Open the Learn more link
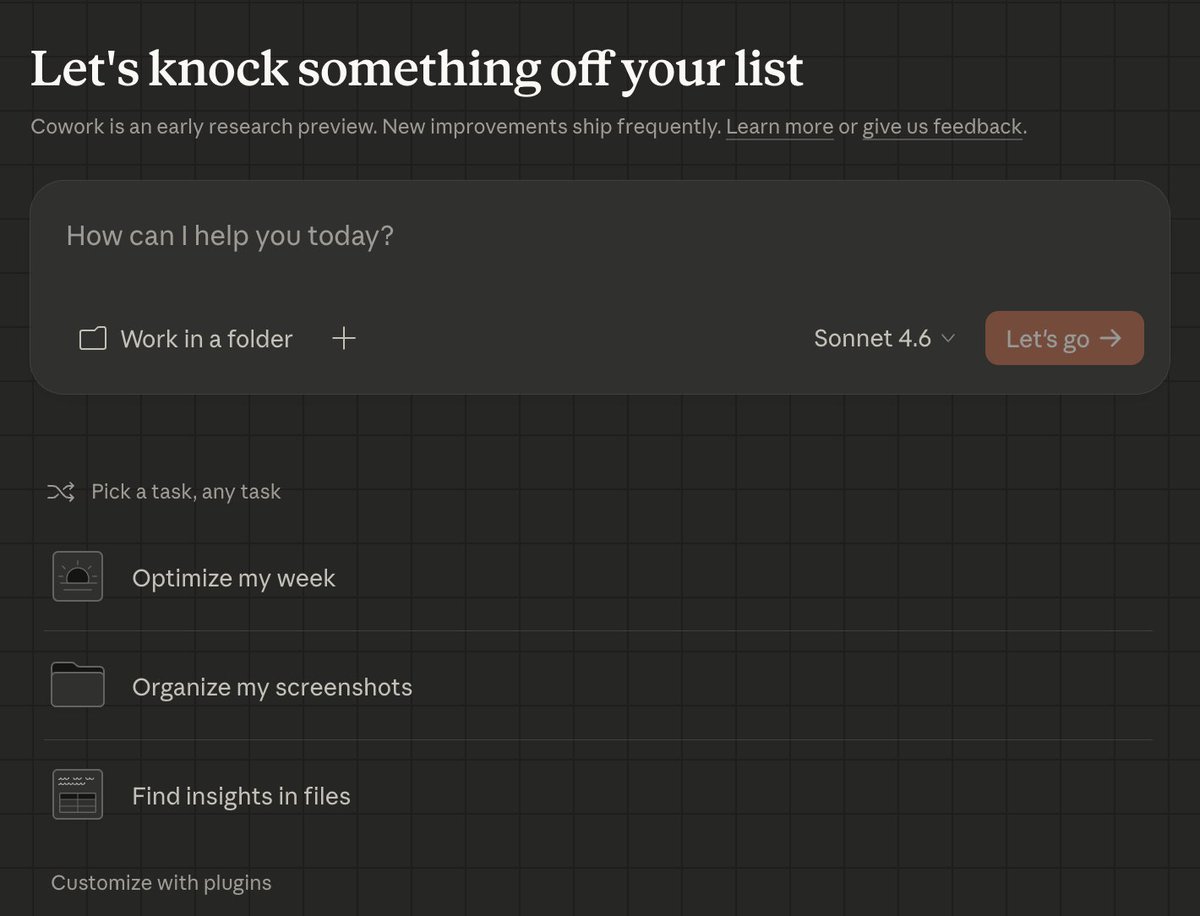Screen dimensions: 1200x916 pos(779,127)
